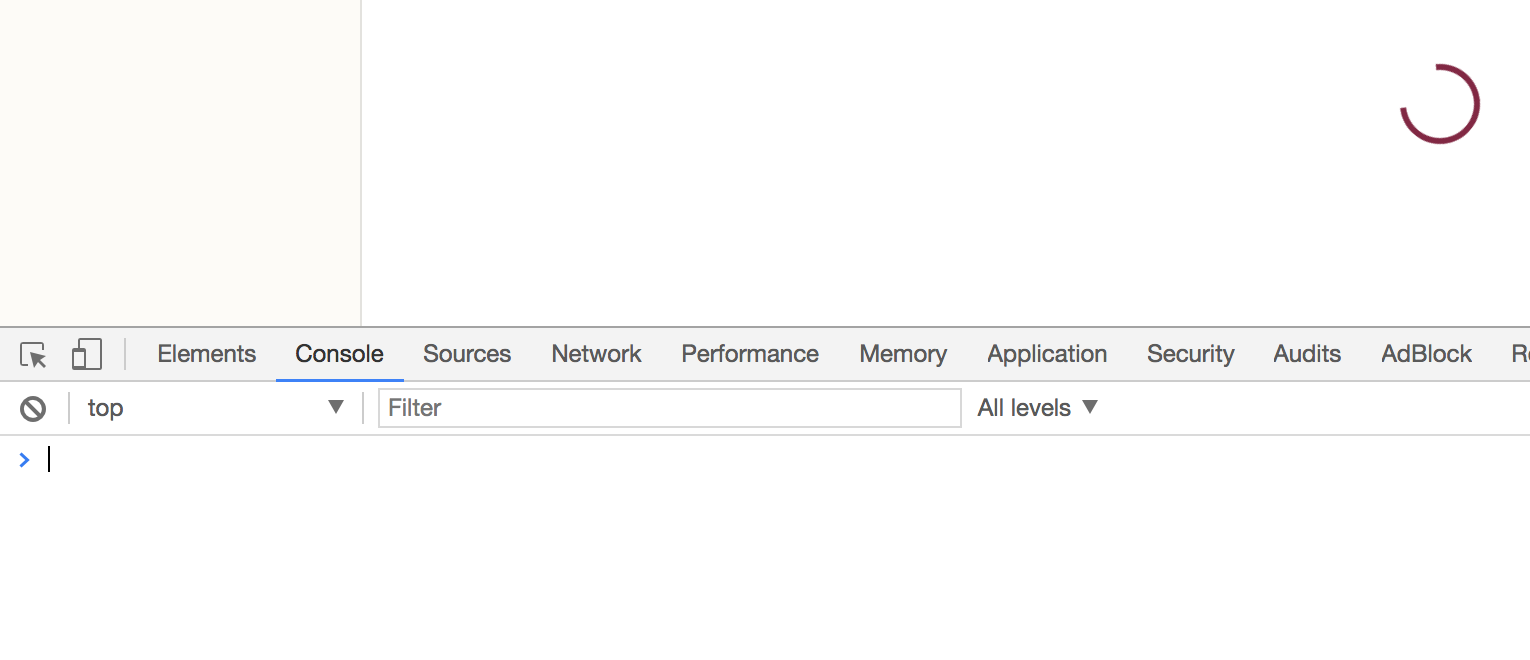Switch to the Network panel
The image size is (1530, 660).
pos(596,354)
